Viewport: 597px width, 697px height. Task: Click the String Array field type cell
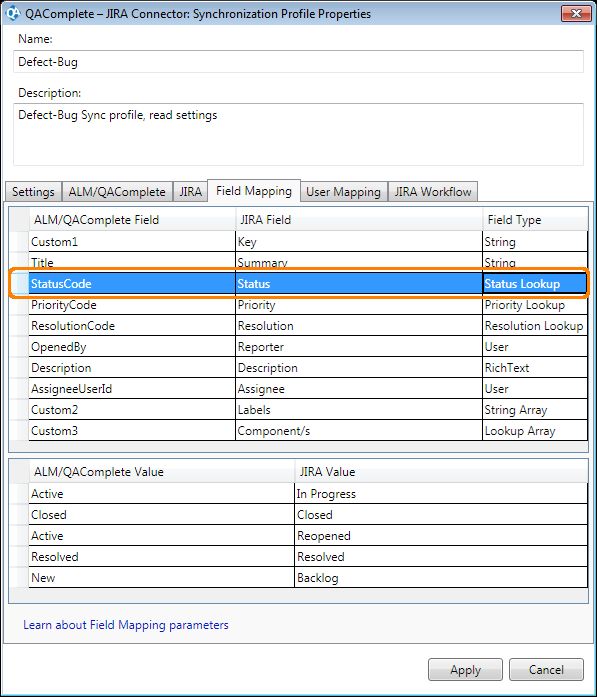(535, 409)
